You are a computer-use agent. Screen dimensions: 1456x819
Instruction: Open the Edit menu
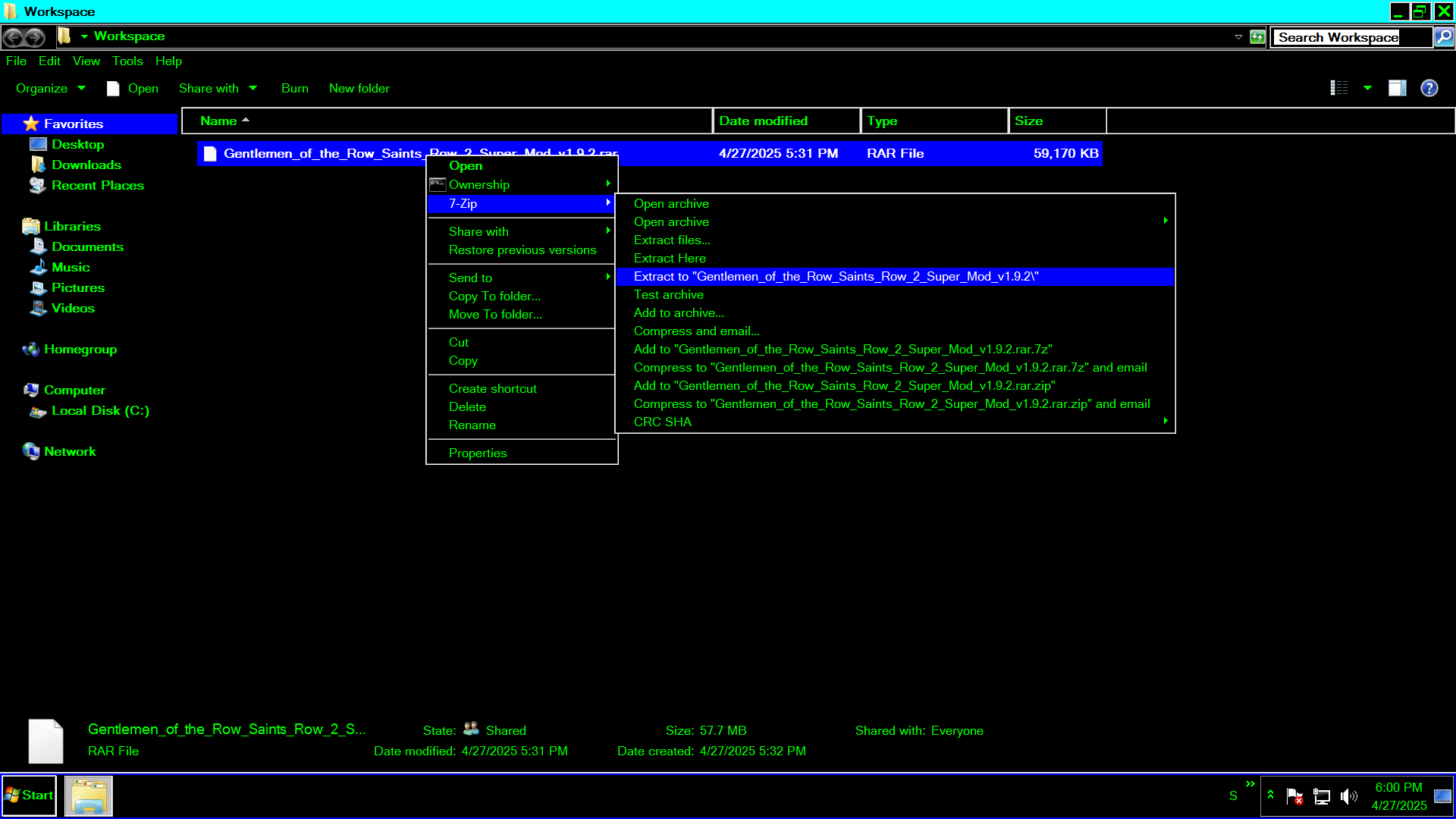[x=49, y=61]
